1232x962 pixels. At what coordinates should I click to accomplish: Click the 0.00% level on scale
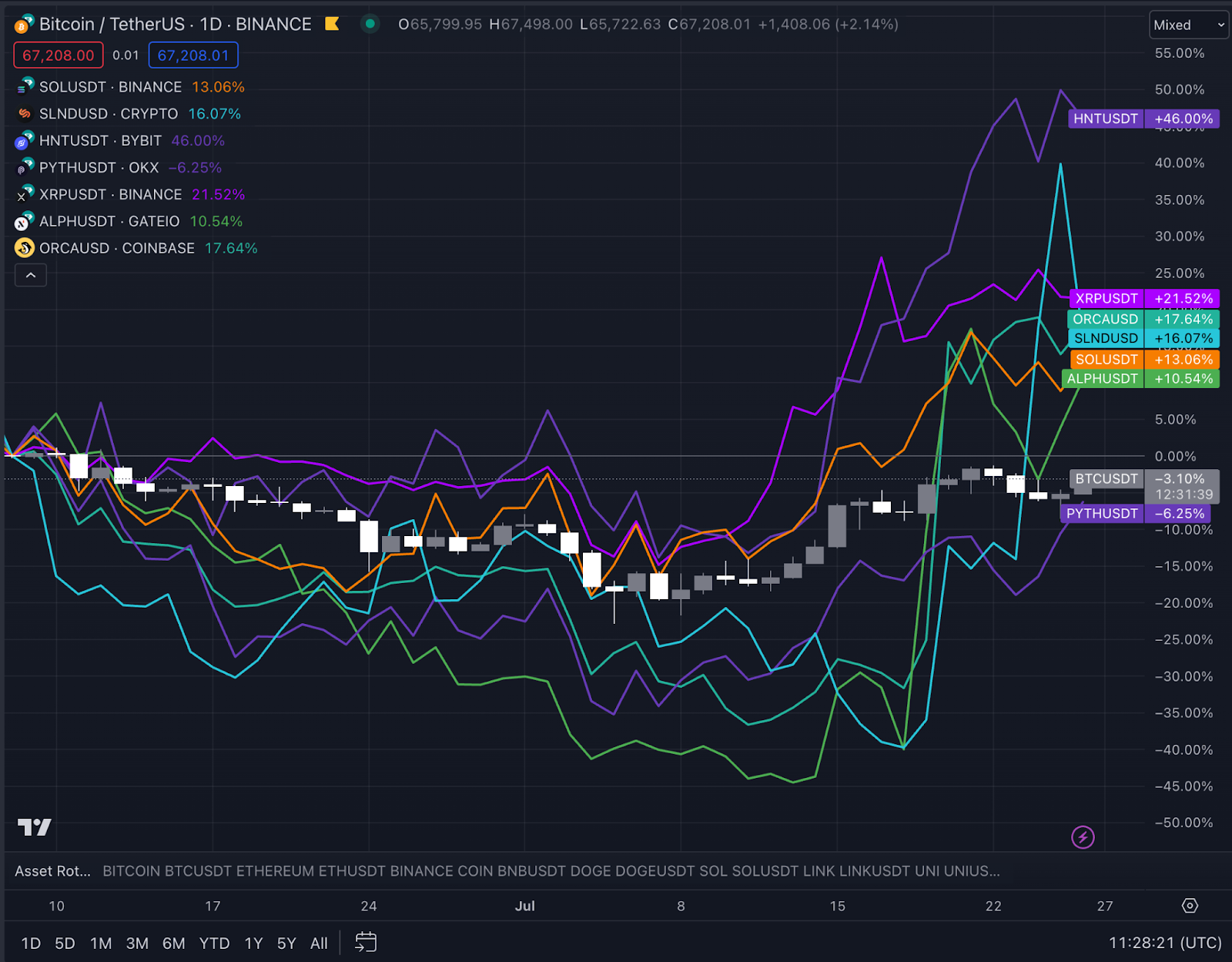pyautogui.click(x=1176, y=457)
